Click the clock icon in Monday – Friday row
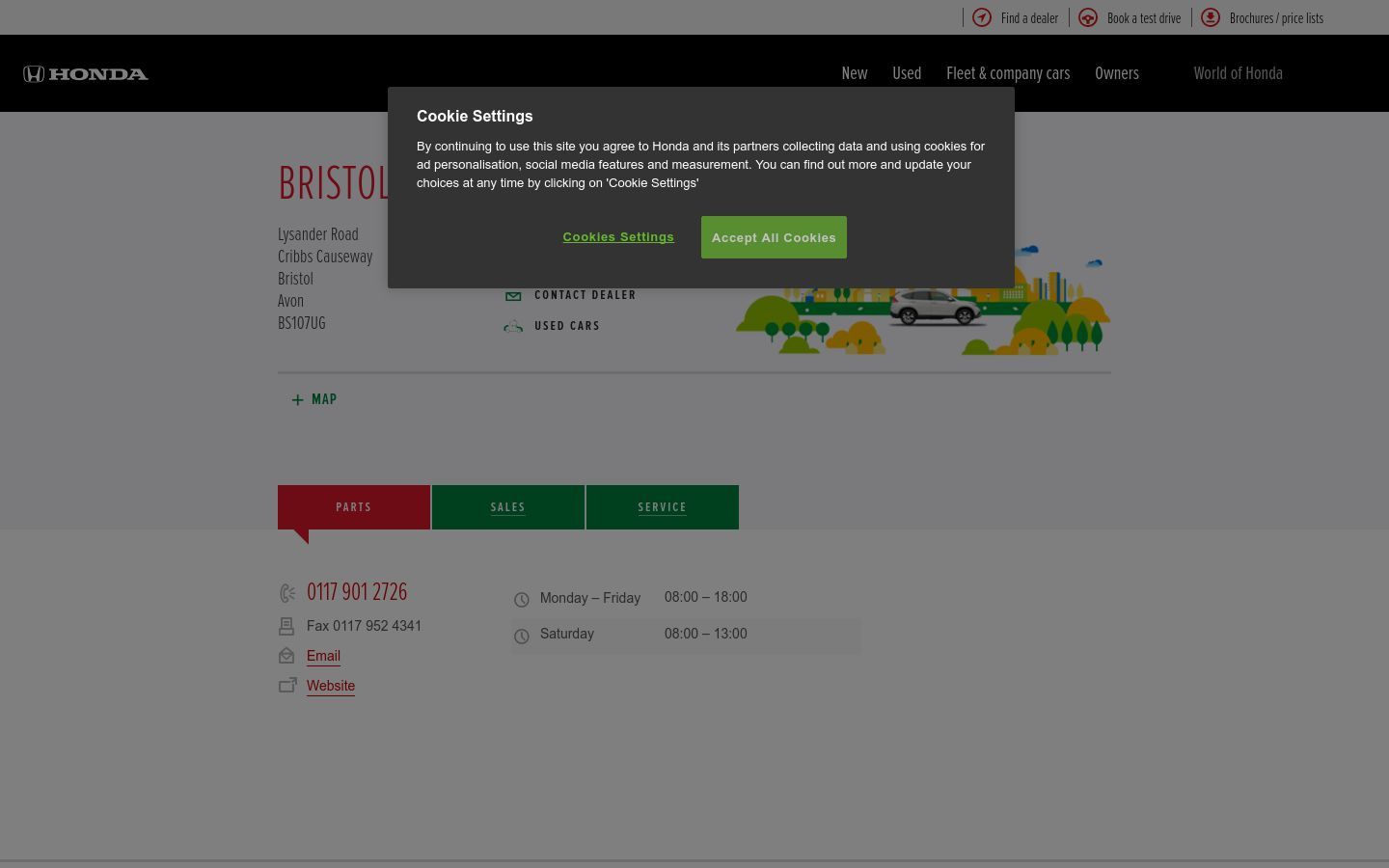Image resolution: width=1389 pixels, height=868 pixels. 522,600
